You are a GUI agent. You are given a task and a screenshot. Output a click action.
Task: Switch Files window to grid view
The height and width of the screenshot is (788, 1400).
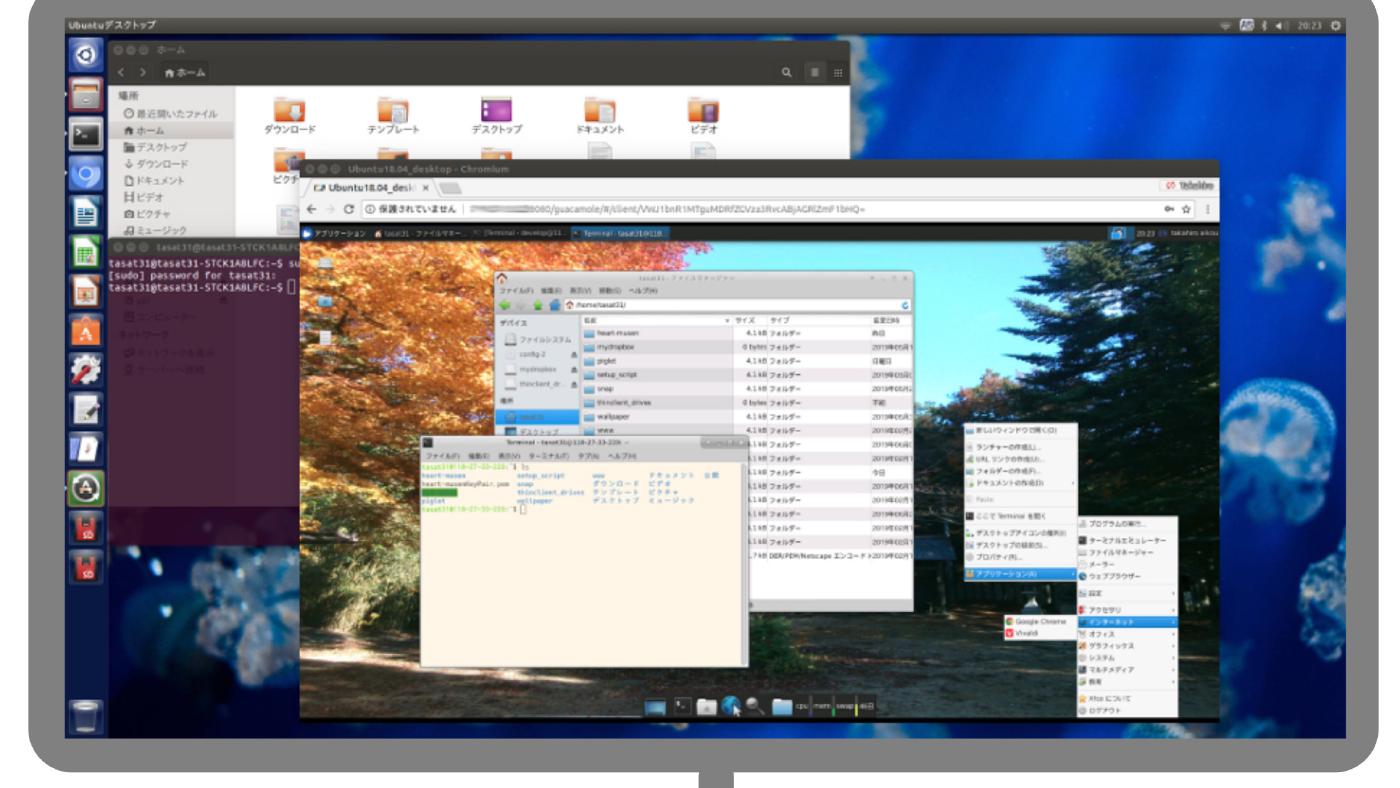(836, 72)
